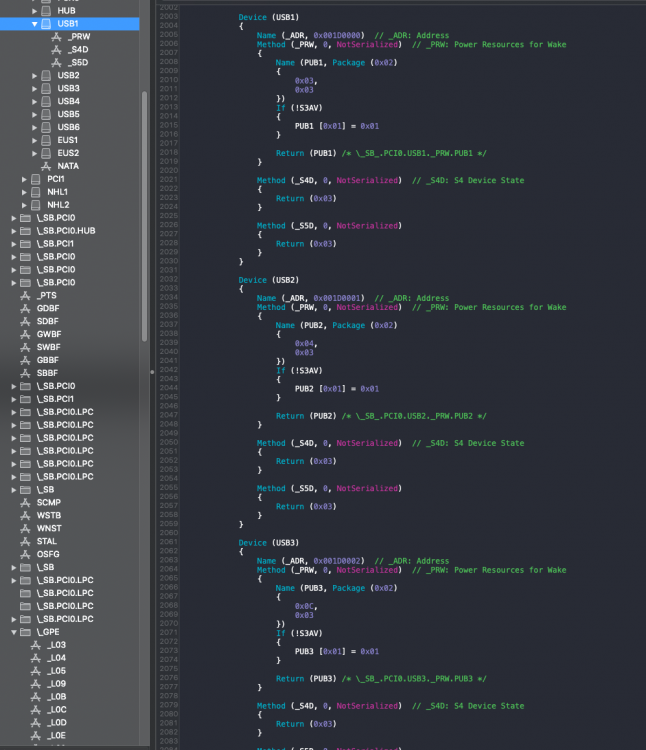The width and height of the screenshot is (646, 750).
Task: Select the _L0D method icon
Action: [36, 723]
